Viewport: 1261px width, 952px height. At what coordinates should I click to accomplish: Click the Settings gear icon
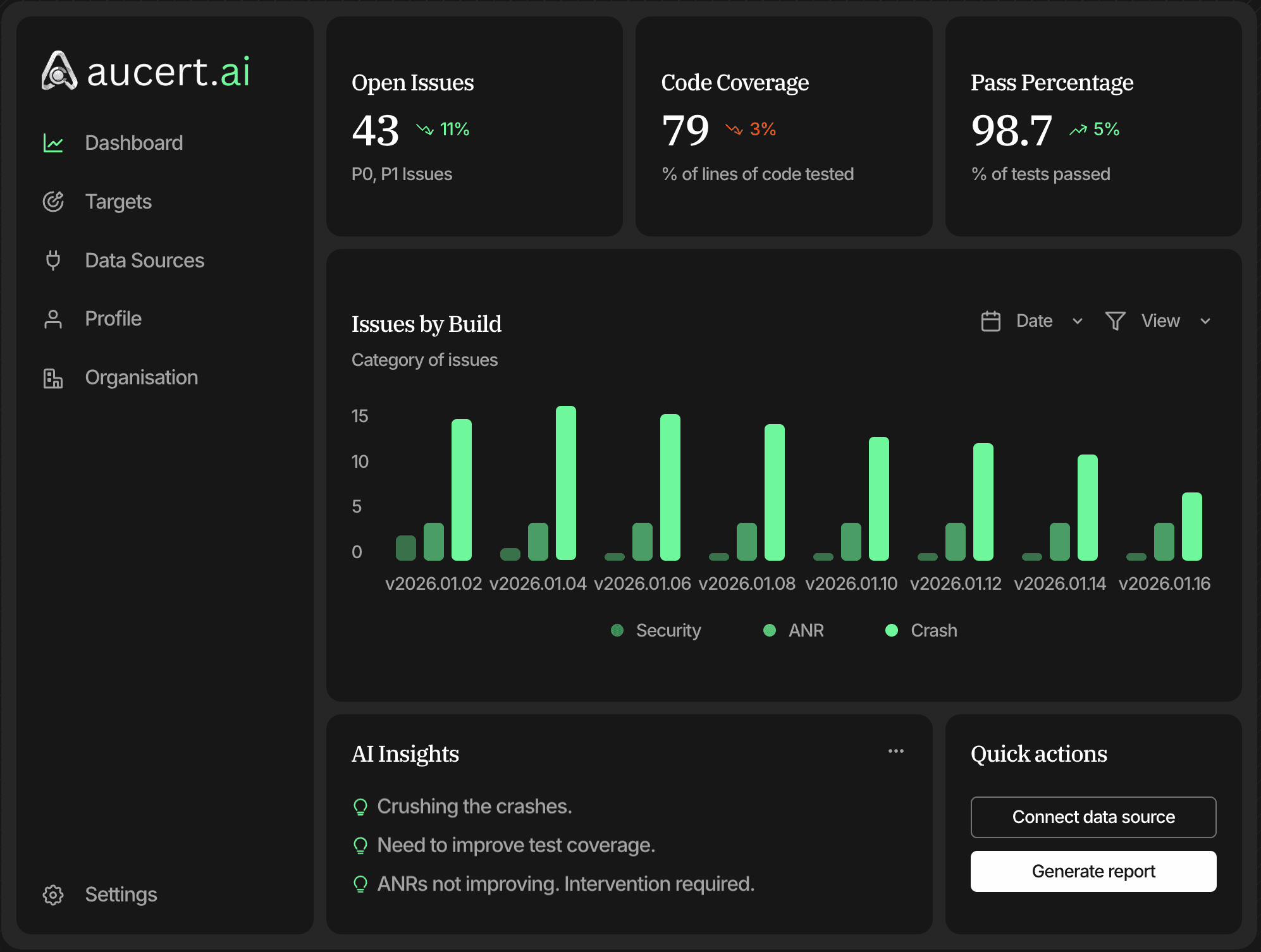point(53,894)
